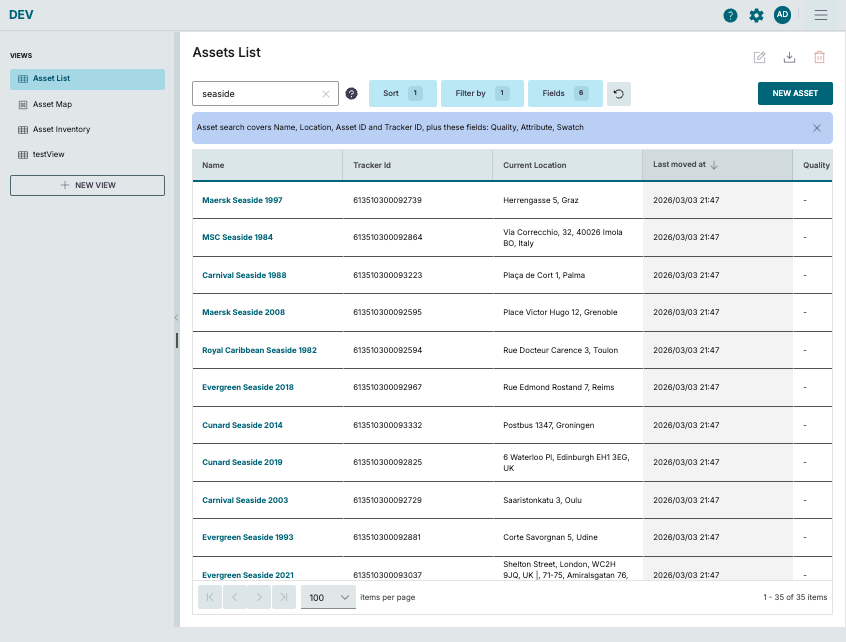Open the Evergreen Seaside 1993 asset
Screen dimensions: 846x642
coord(248,537)
